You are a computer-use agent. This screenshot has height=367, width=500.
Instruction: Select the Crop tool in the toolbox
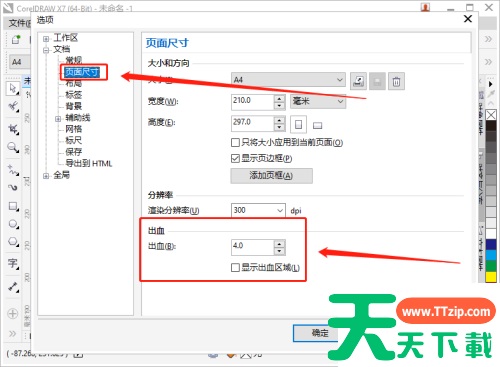[13, 129]
